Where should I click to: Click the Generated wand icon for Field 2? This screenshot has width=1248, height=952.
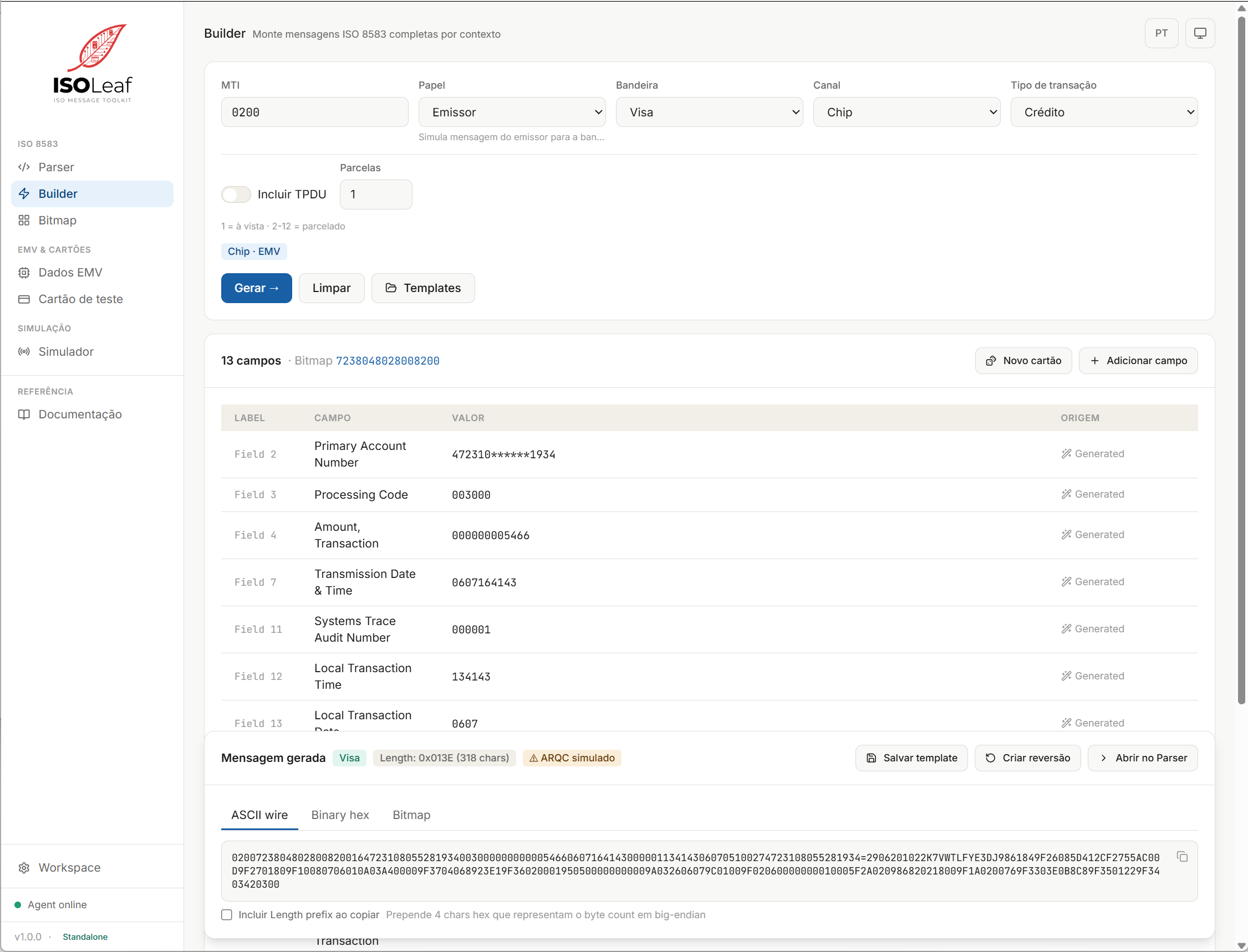1067,454
